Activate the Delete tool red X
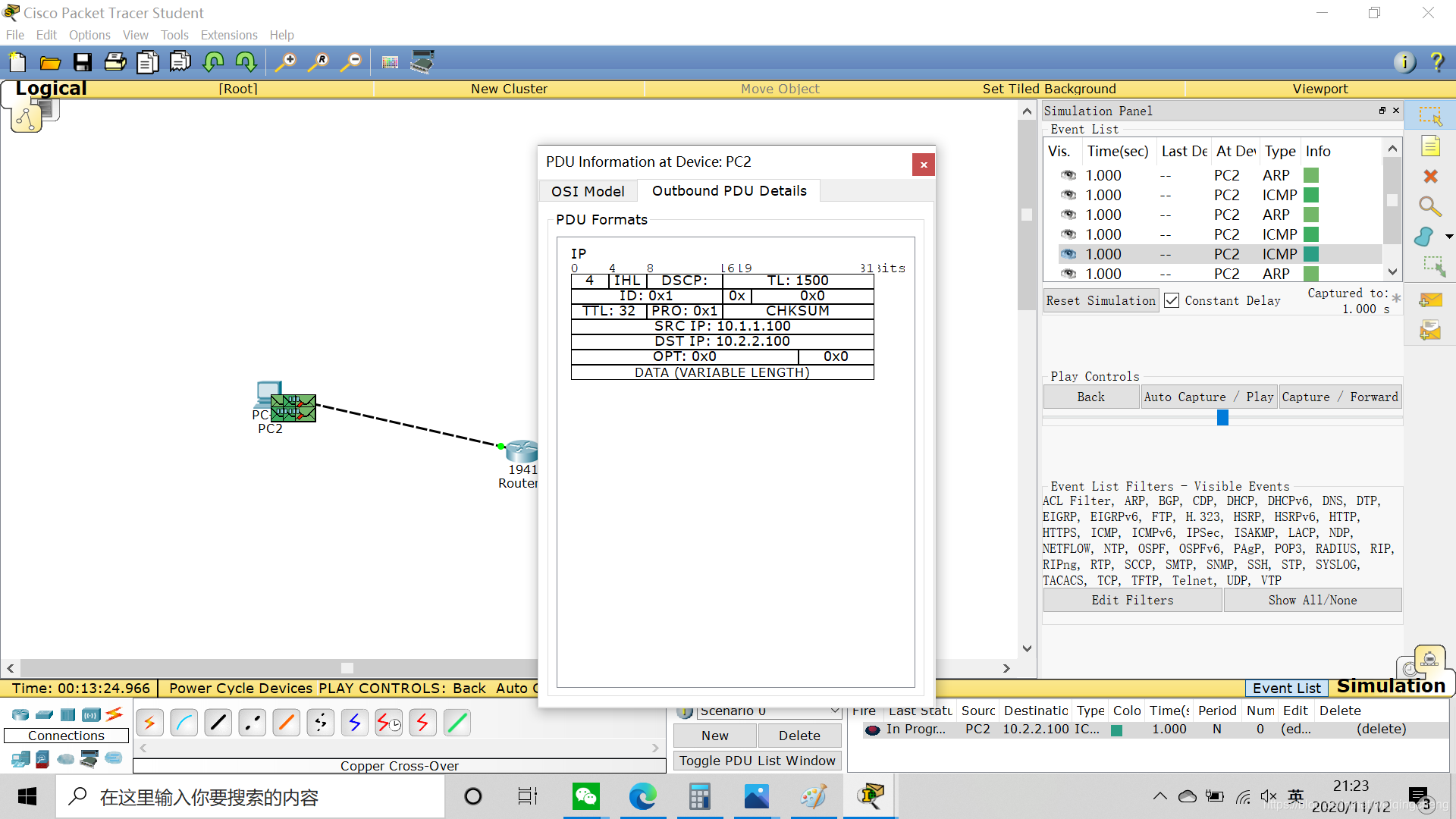The height and width of the screenshot is (819, 1456). click(x=1430, y=176)
